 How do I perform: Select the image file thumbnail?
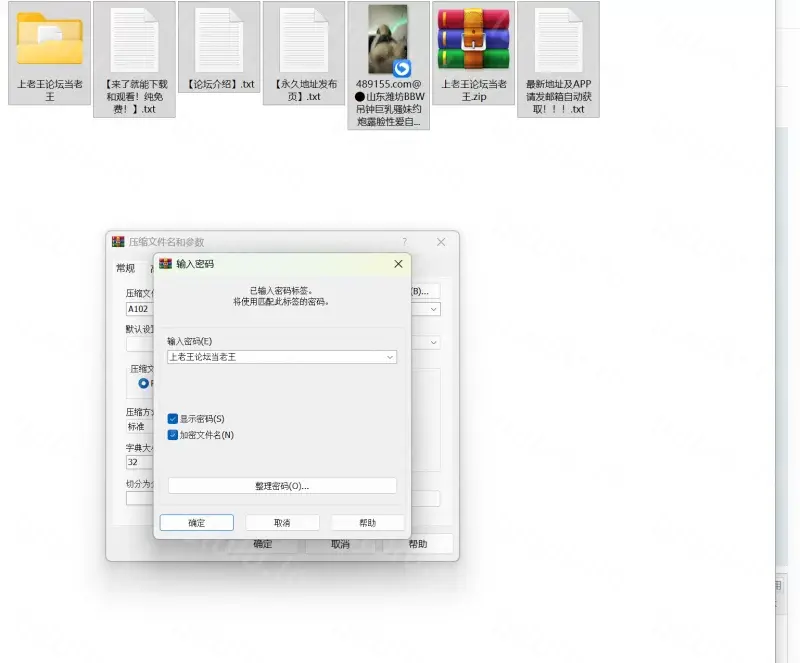[x=388, y=40]
